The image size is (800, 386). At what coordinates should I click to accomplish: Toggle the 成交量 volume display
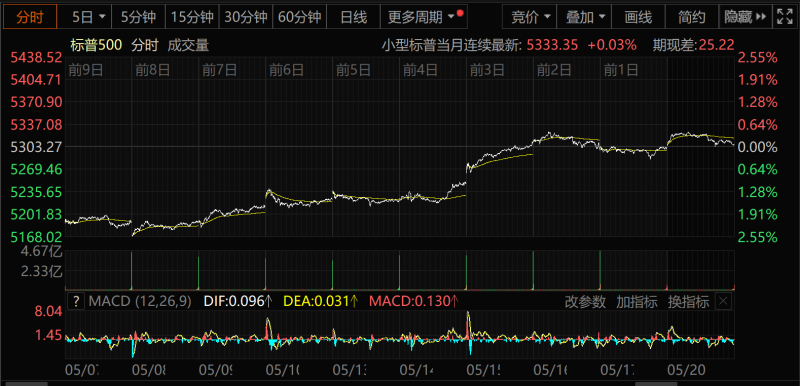188,45
